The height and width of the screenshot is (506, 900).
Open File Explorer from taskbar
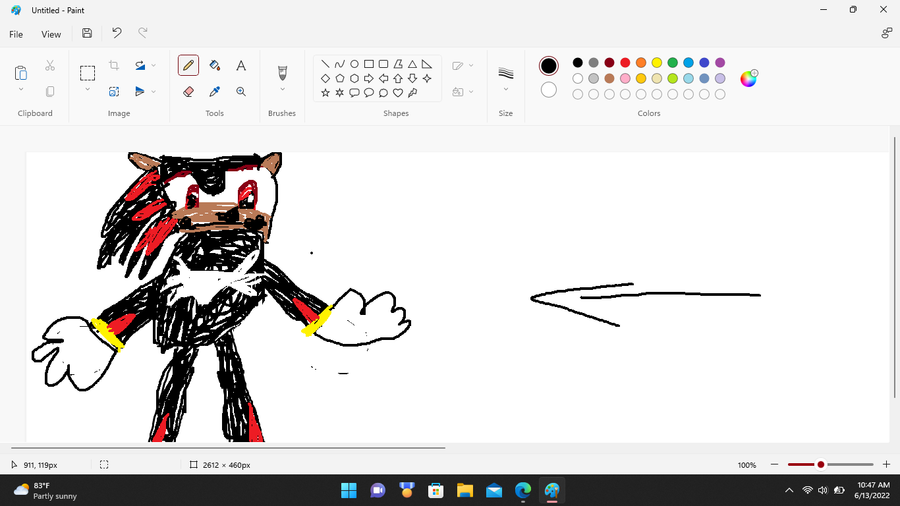[x=465, y=491]
